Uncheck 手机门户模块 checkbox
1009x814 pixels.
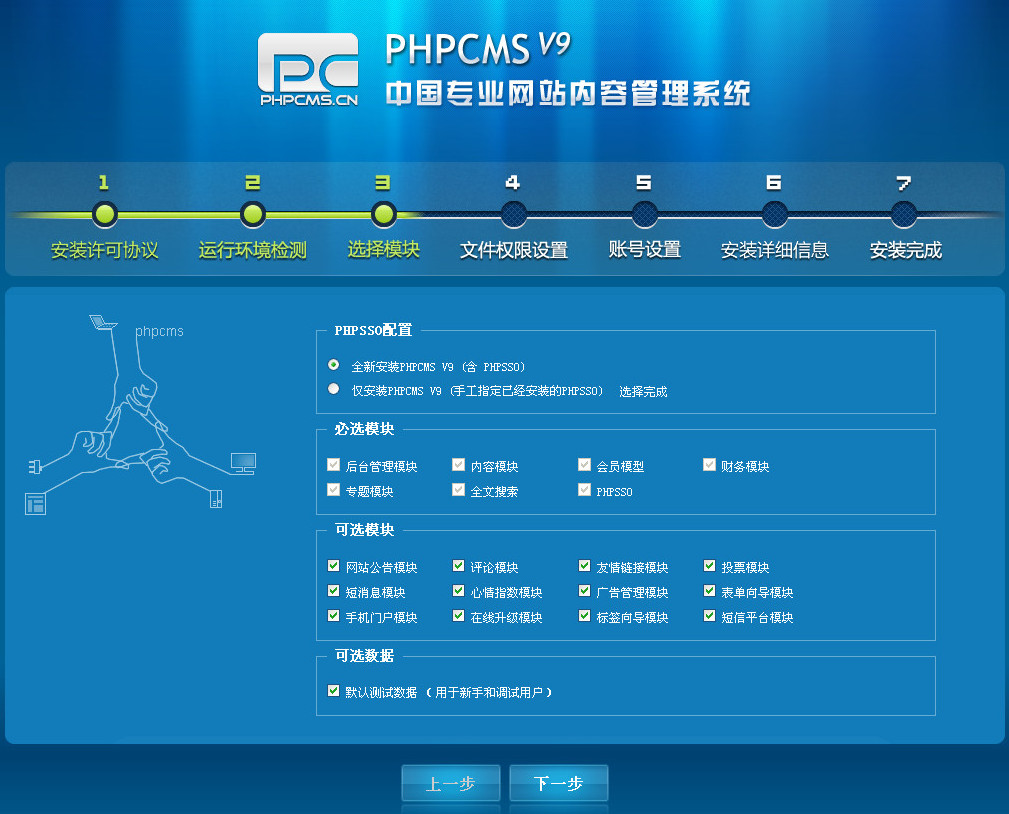tap(333, 616)
